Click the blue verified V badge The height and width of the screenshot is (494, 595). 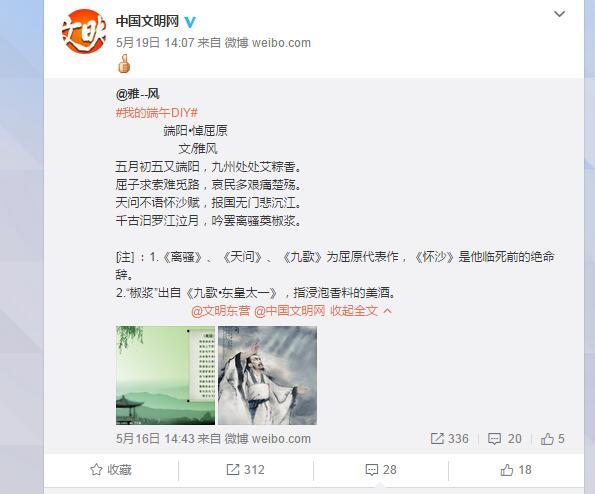click(190, 22)
